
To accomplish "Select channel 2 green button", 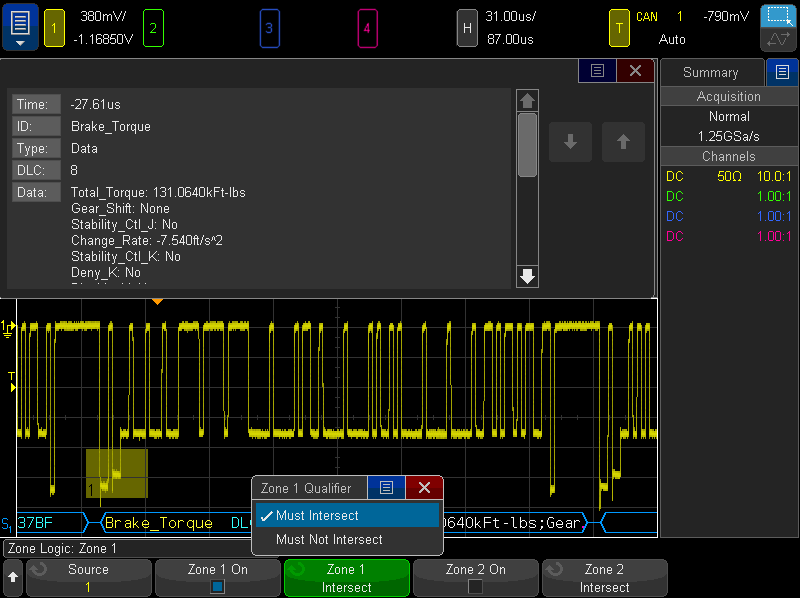I will point(153,28).
